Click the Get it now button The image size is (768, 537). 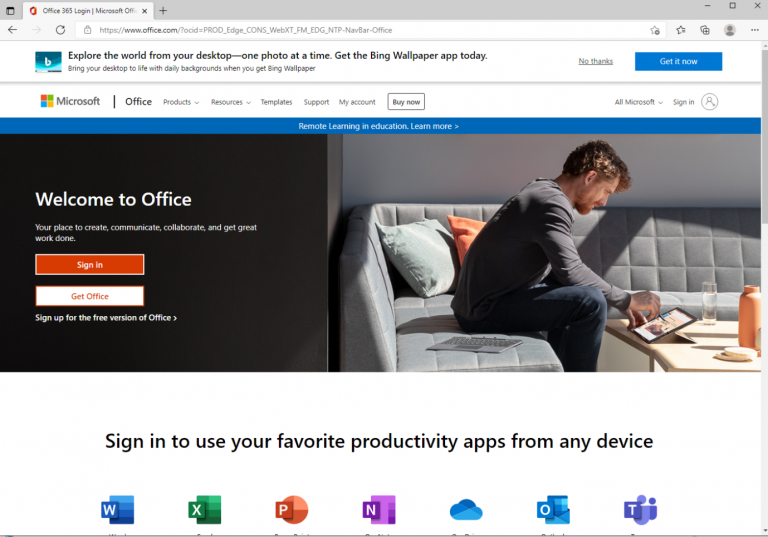click(x=678, y=61)
